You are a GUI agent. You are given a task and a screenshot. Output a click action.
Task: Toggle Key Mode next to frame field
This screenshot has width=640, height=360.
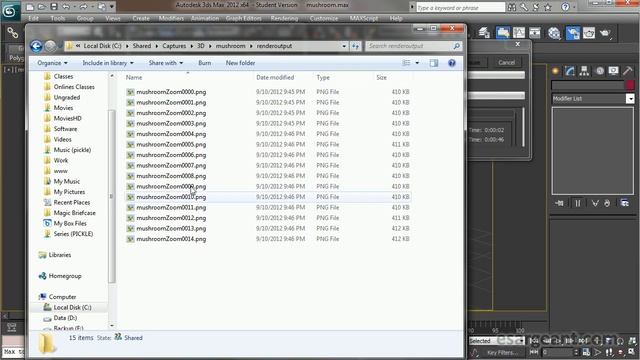point(534,352)
